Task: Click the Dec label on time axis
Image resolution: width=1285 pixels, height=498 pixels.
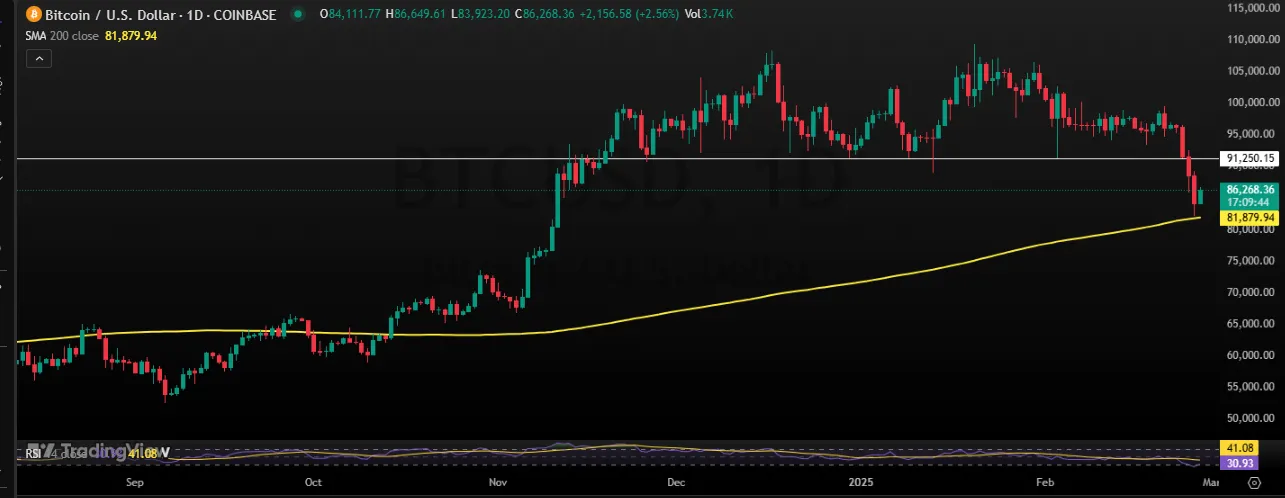Action: [x=675, y=482]
